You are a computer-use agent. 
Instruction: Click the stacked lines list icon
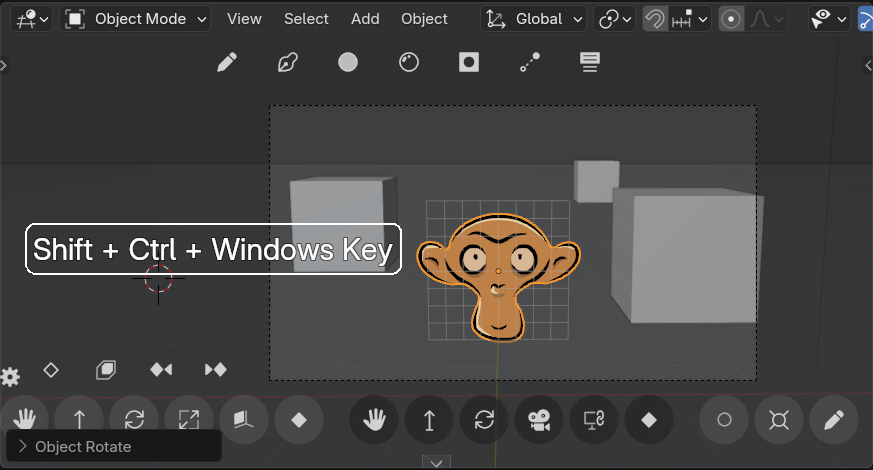point(590,62)
